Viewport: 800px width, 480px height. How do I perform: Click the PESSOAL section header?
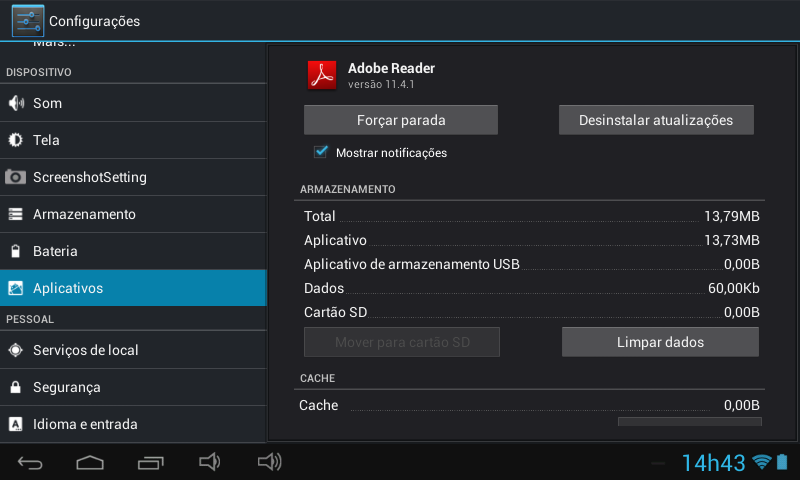coord(30,319)
